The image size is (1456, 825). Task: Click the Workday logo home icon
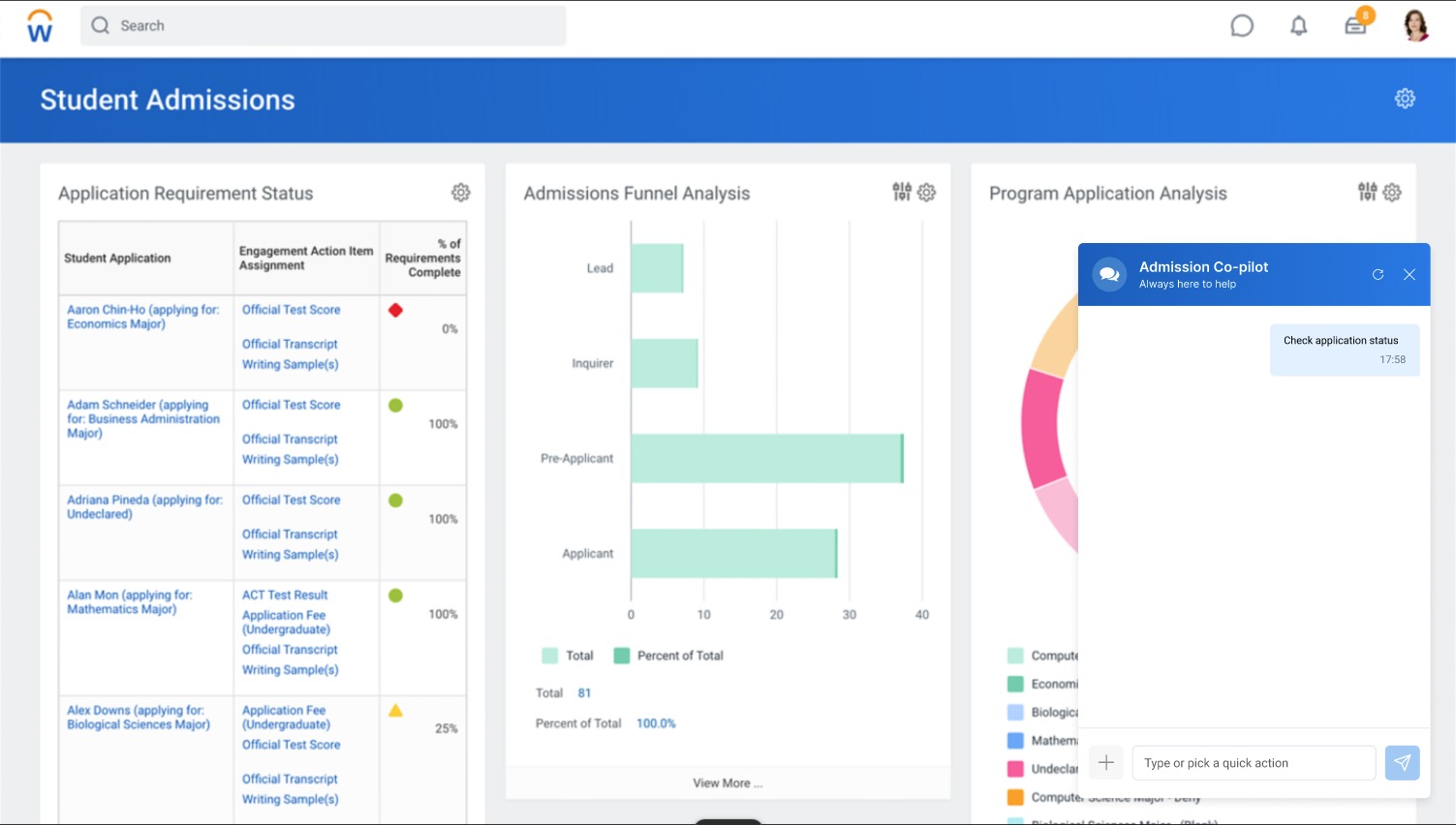[40, 26]
